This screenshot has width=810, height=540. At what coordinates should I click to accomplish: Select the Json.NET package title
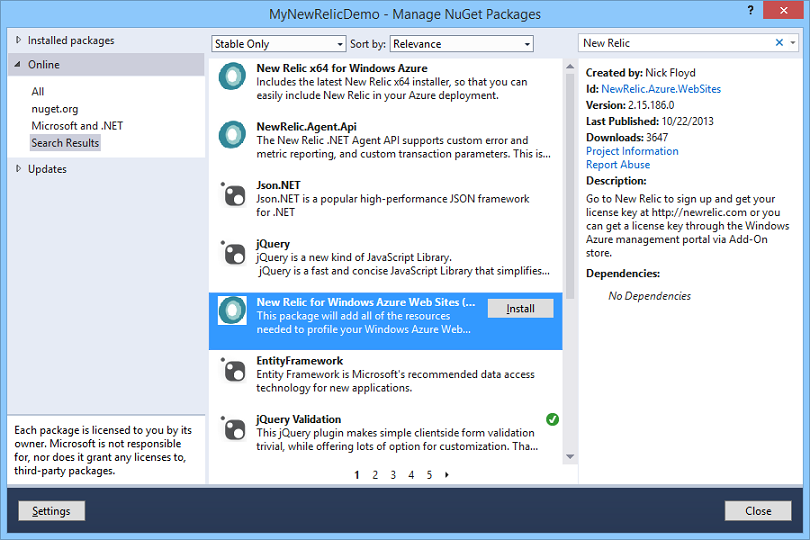point(278,185)
